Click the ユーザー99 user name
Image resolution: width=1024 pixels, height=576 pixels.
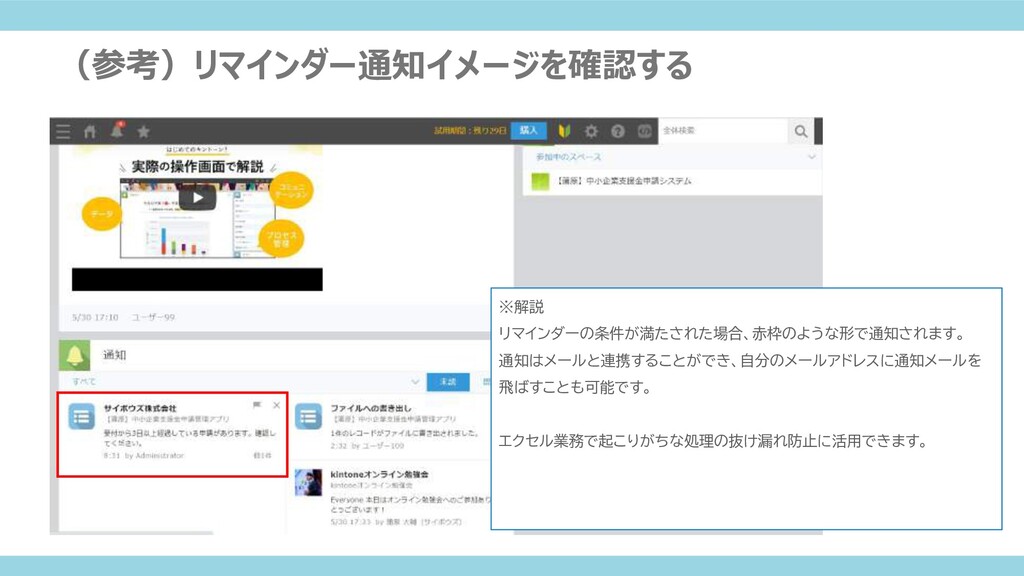(153, 317)
